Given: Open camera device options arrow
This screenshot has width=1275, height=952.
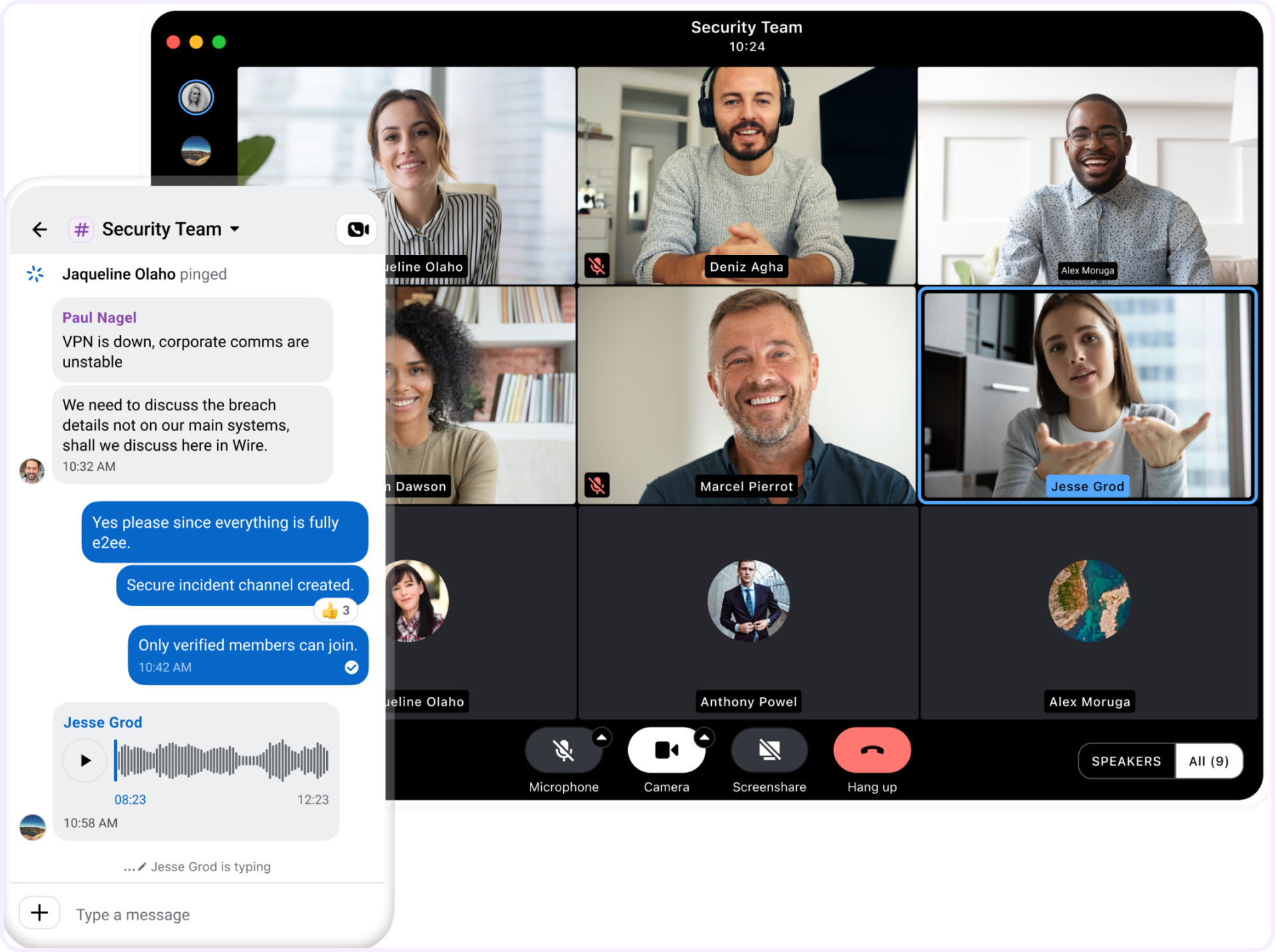Looking at the screenshot, I should tap(704, 737).
